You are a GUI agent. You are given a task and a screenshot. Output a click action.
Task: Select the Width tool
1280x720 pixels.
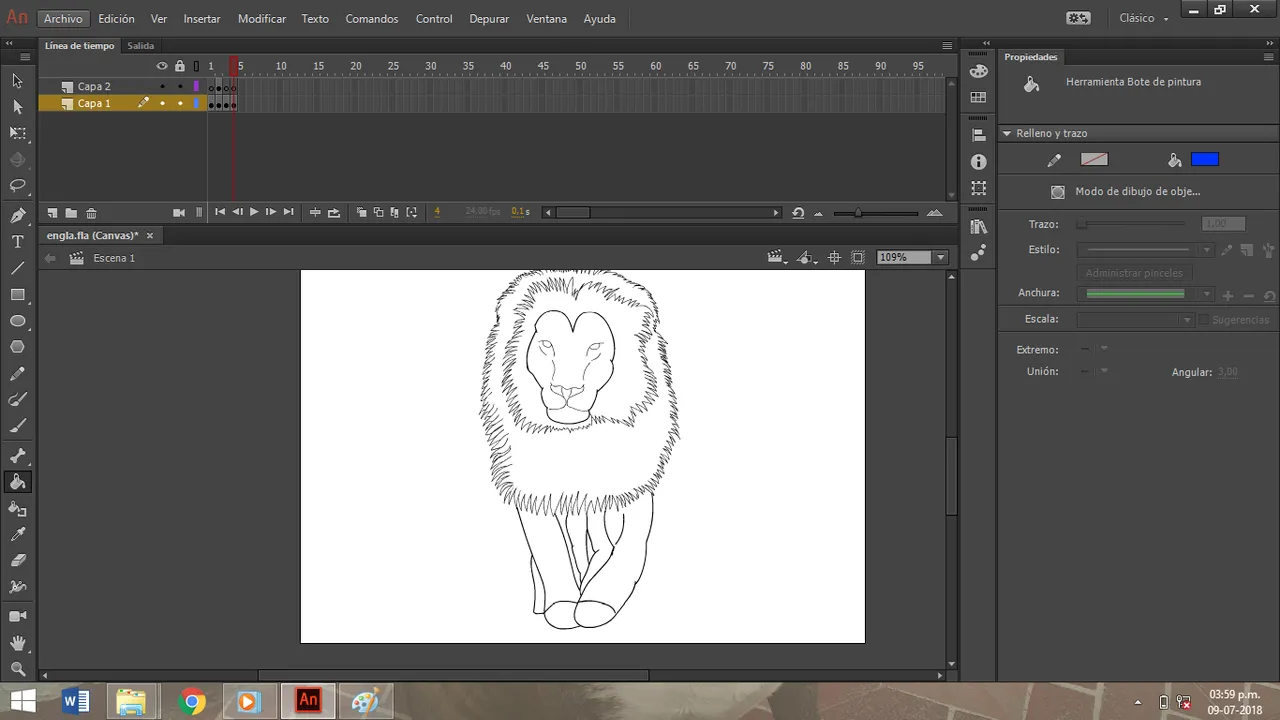17,586
